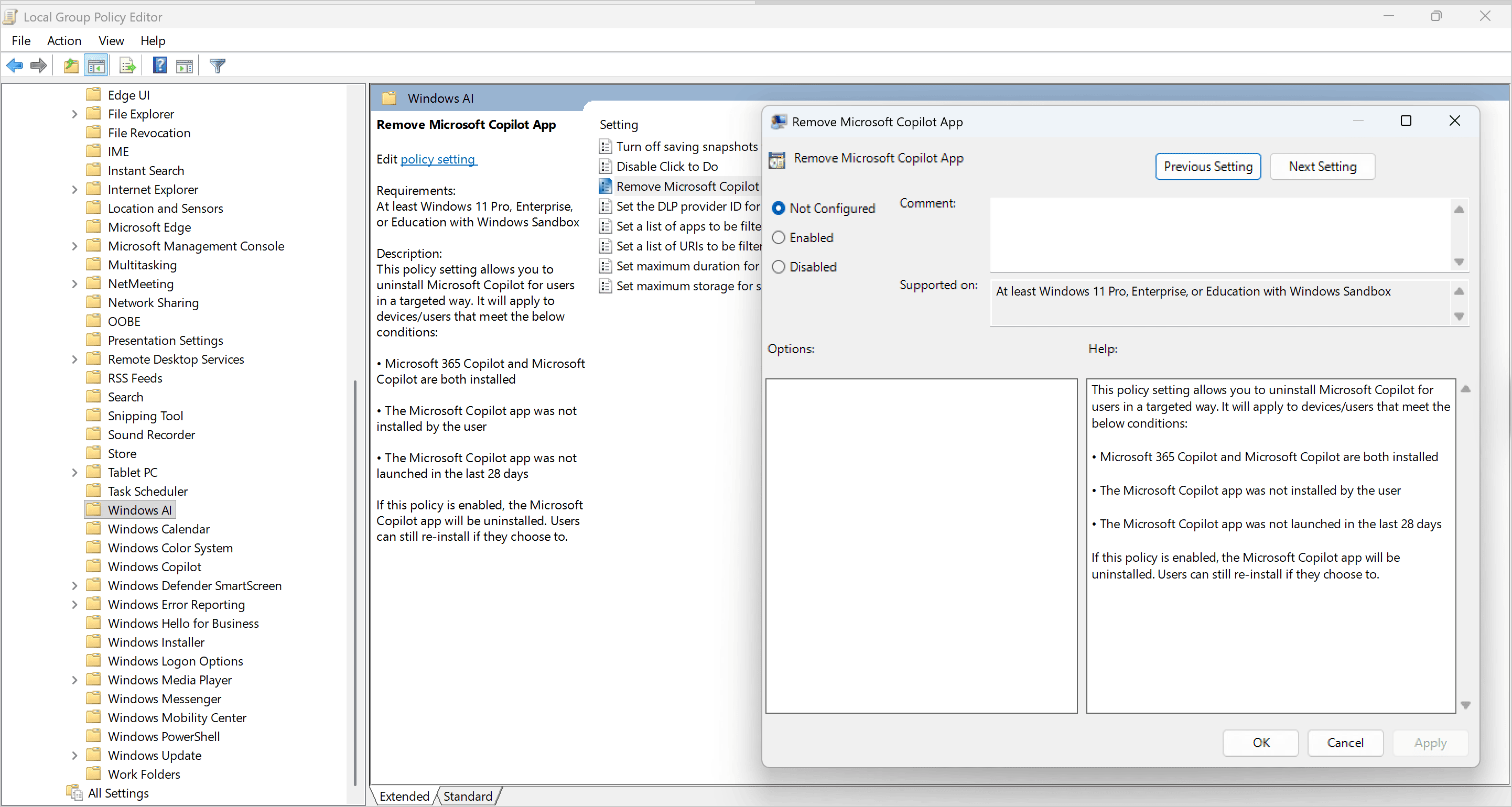Select the Disabled radio button

pyautogui.click(x=779, y=267)
